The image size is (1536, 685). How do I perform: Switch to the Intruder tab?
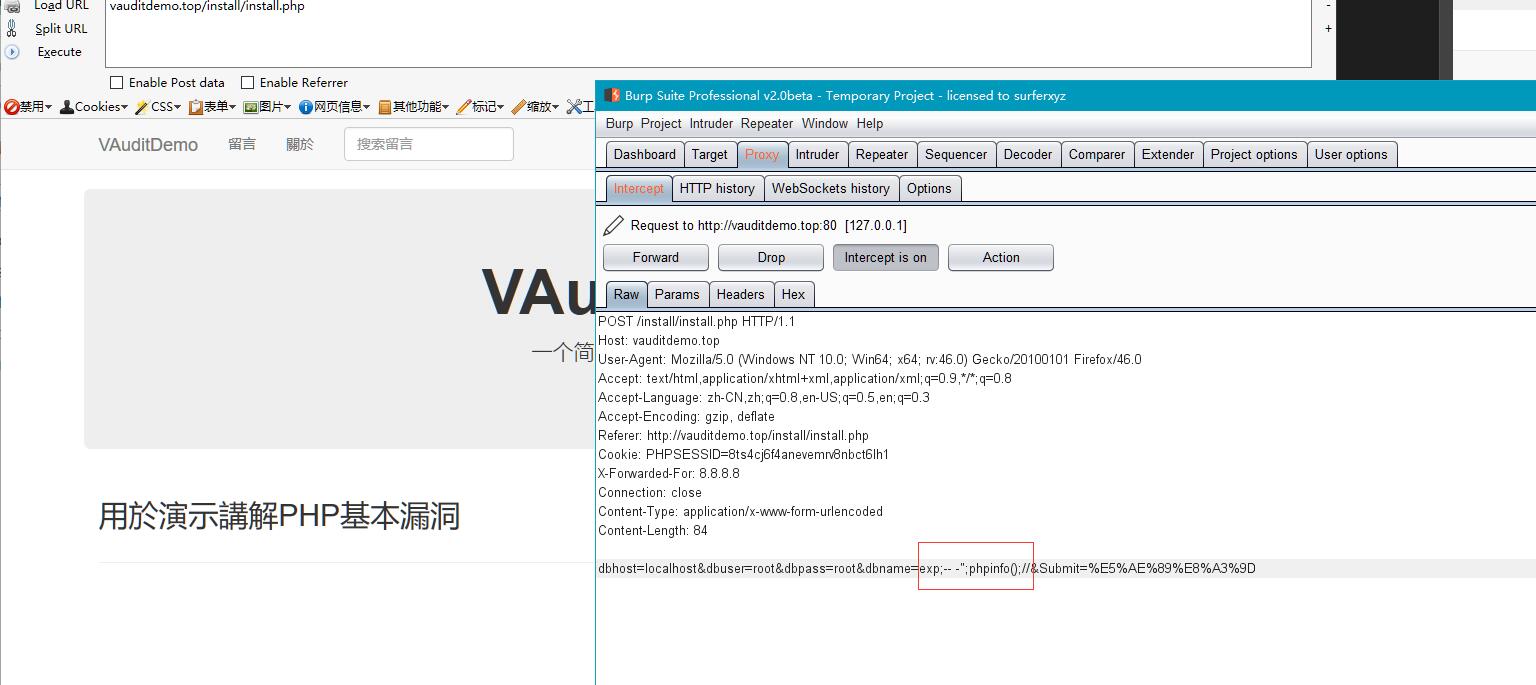[817, 155]
